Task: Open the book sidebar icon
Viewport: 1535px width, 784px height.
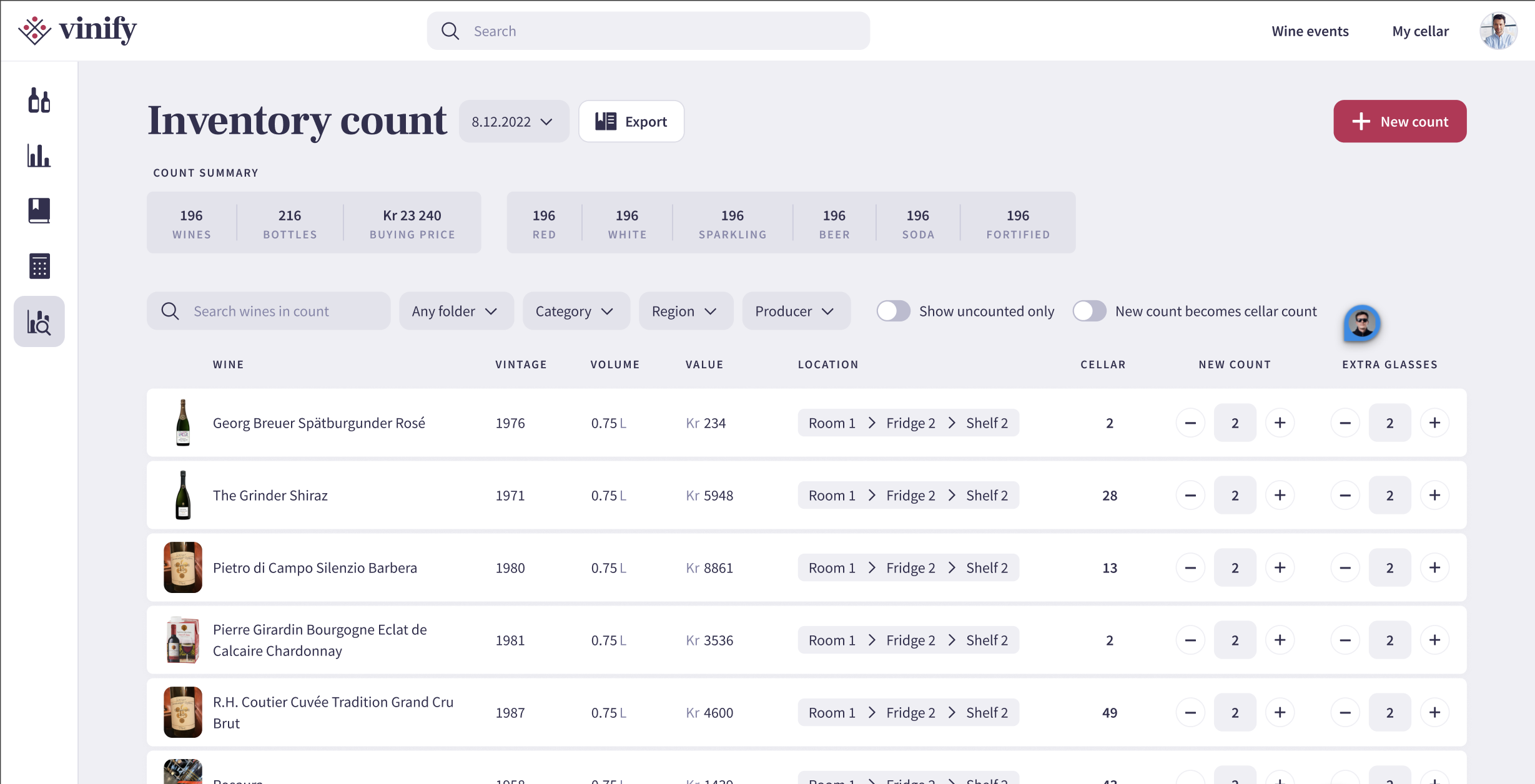Action: [39, 211]
